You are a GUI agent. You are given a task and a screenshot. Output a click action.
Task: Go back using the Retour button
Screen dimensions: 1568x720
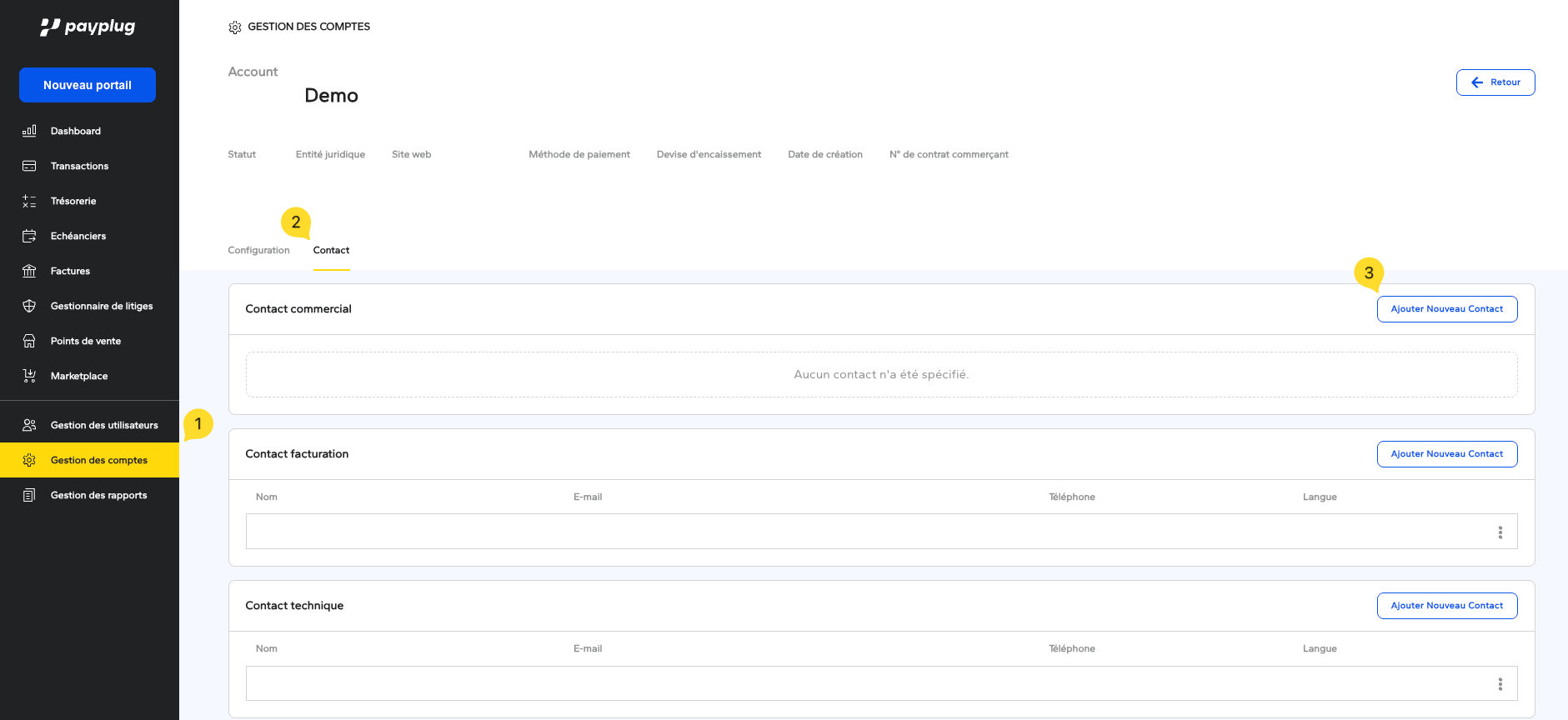coord(1495,82)
